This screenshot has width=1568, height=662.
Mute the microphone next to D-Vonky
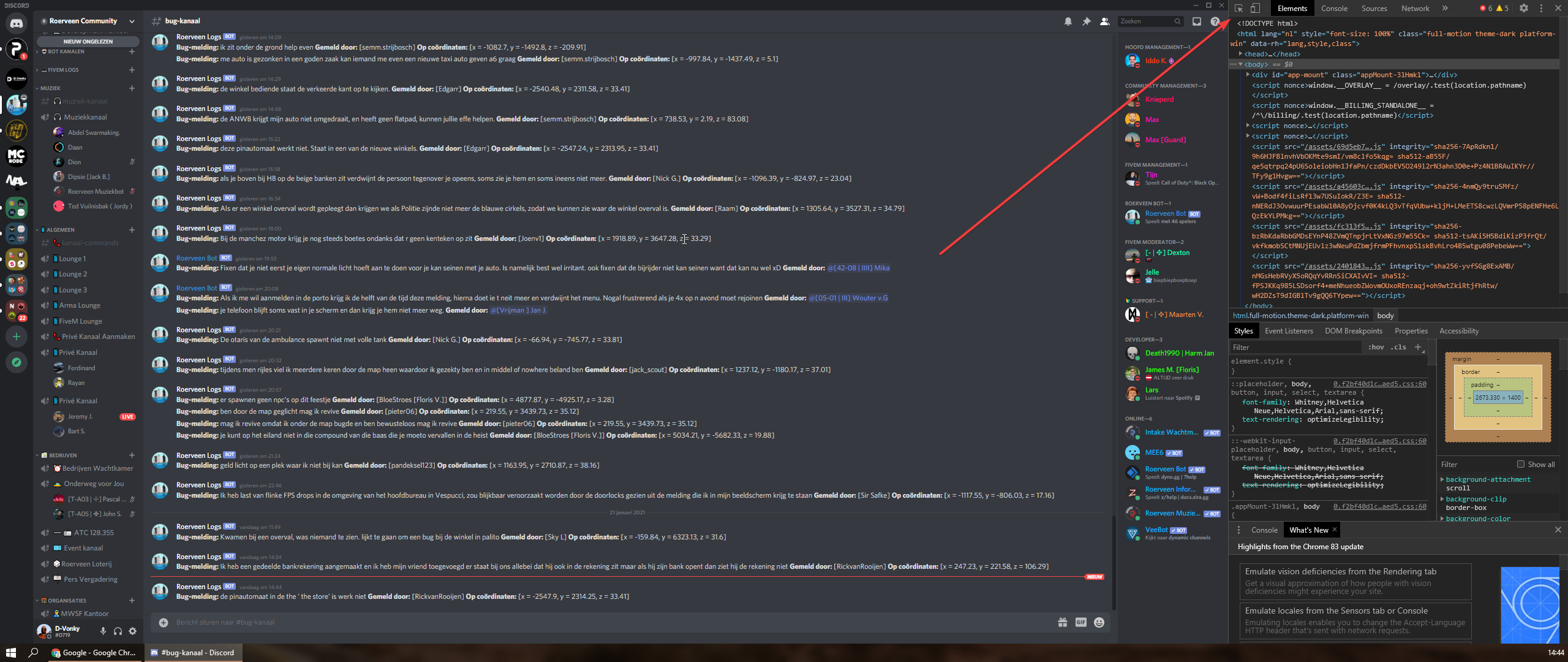pos(103,631)
